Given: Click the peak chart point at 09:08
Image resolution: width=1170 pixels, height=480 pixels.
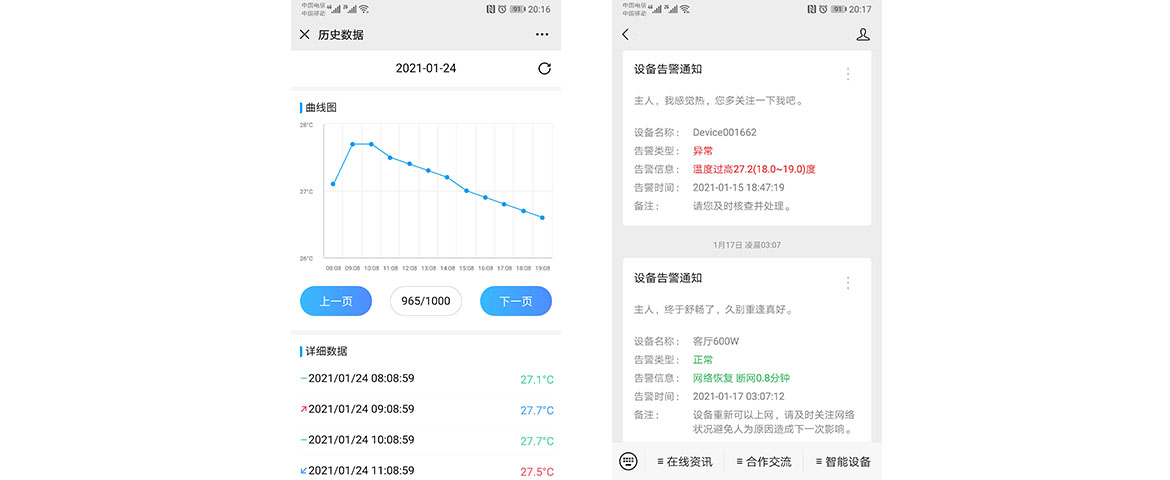Looking at the screenshot, I should coord(352,144).
